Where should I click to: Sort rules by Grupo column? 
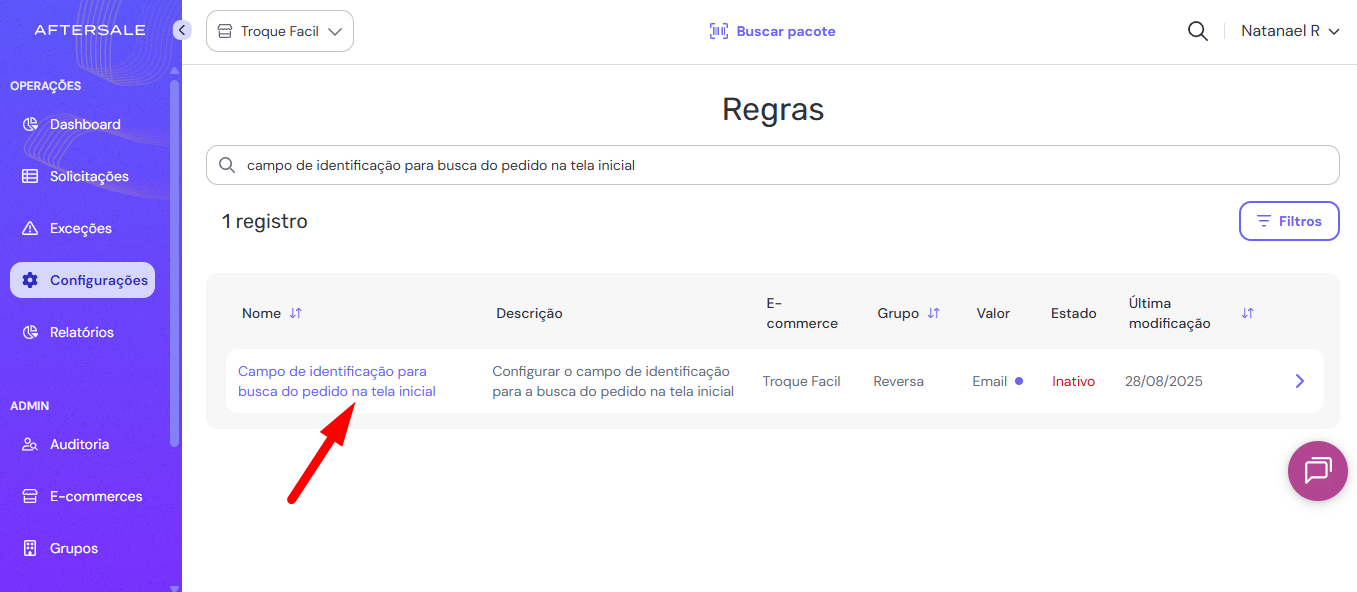(933, 313)
